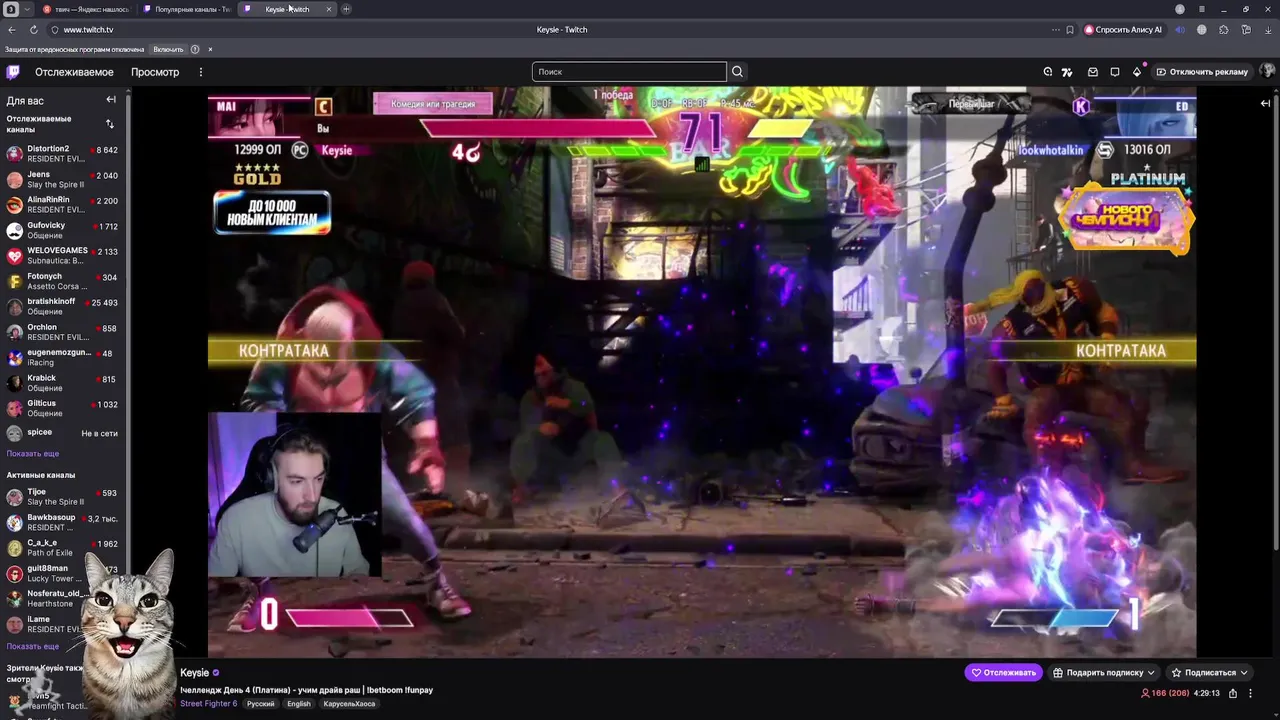Image resolution: width=1280 pixels, height=720 pixels.
Task: Switch to the Популярные каналы tab
Action: pos(186,9)
